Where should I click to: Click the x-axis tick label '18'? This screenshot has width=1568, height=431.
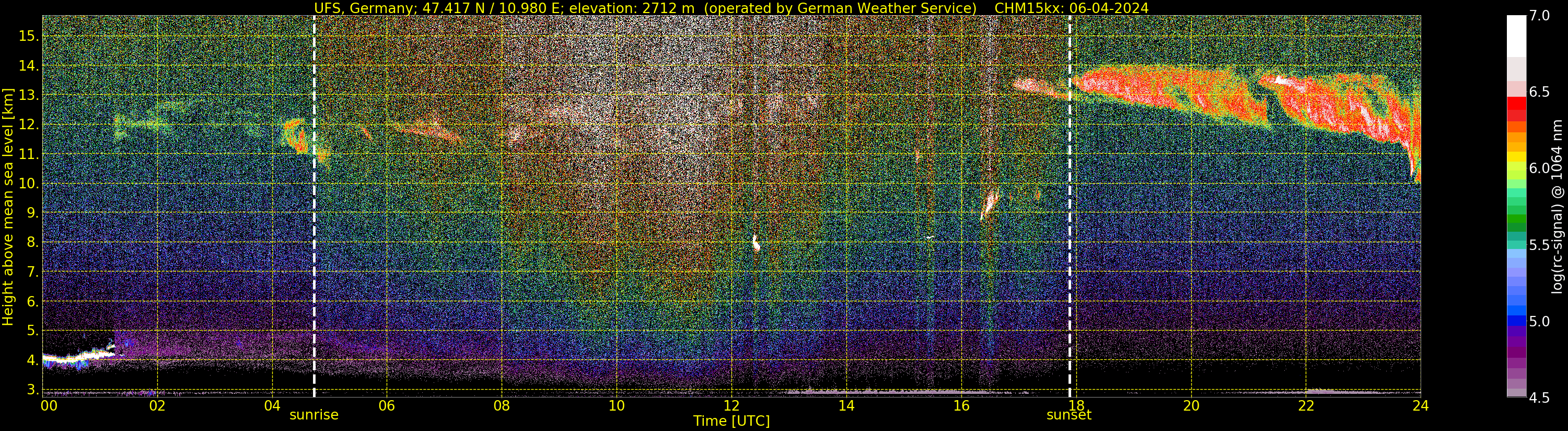tap(1076, 405)
